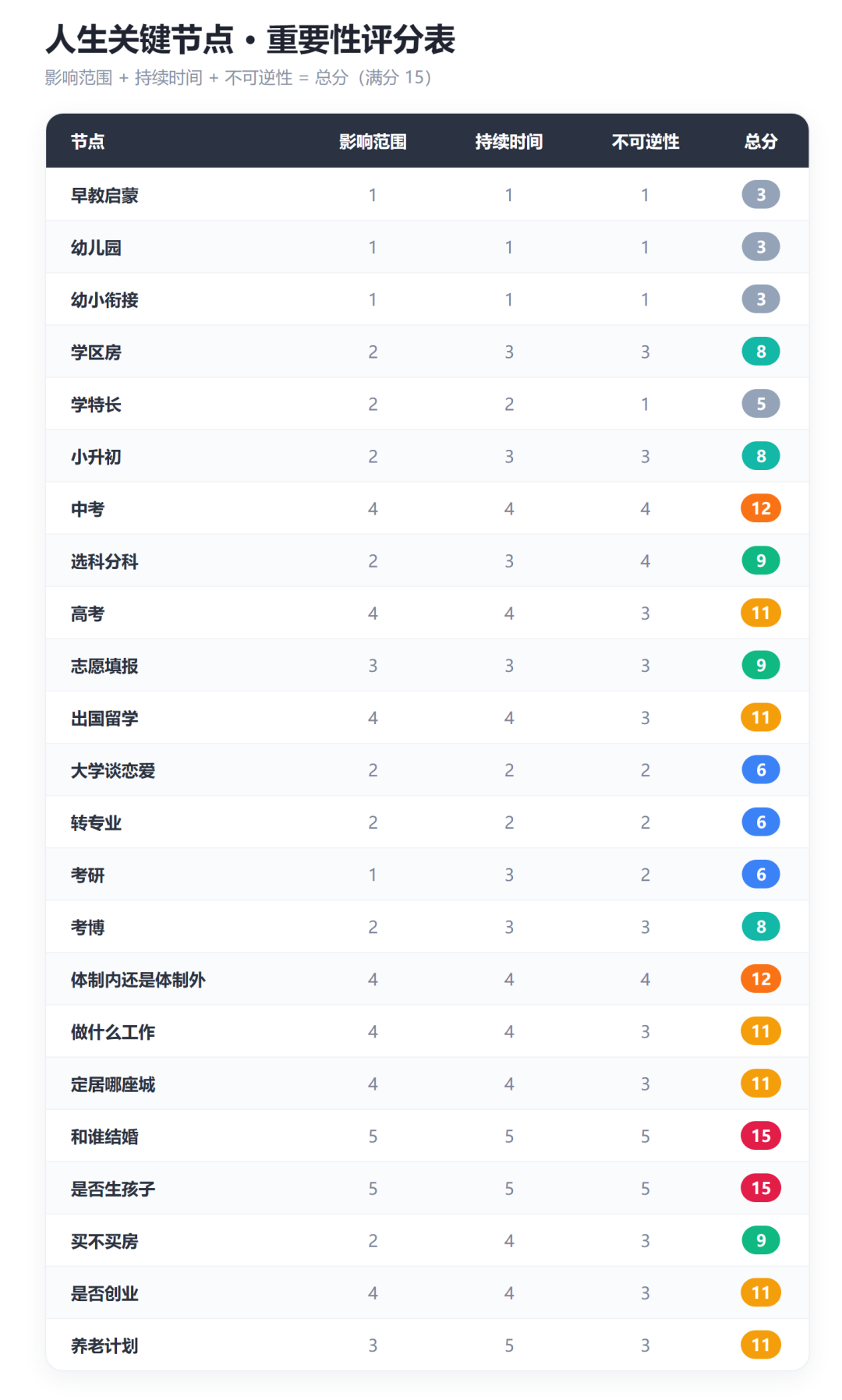
Task: Click the score badge 11 for 做什么工作
Action: (761, 1031)
